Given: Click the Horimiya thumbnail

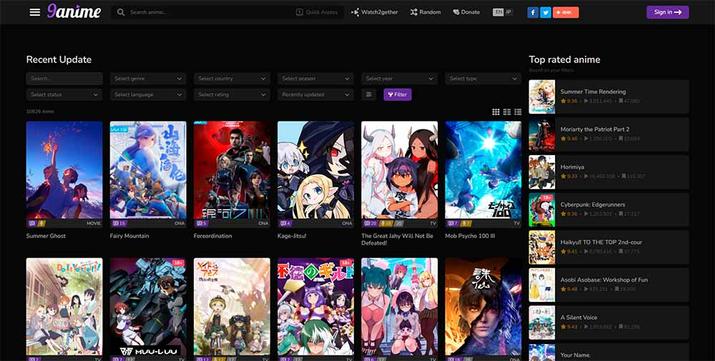Looking at the screenshot, I should pos(542,172).
